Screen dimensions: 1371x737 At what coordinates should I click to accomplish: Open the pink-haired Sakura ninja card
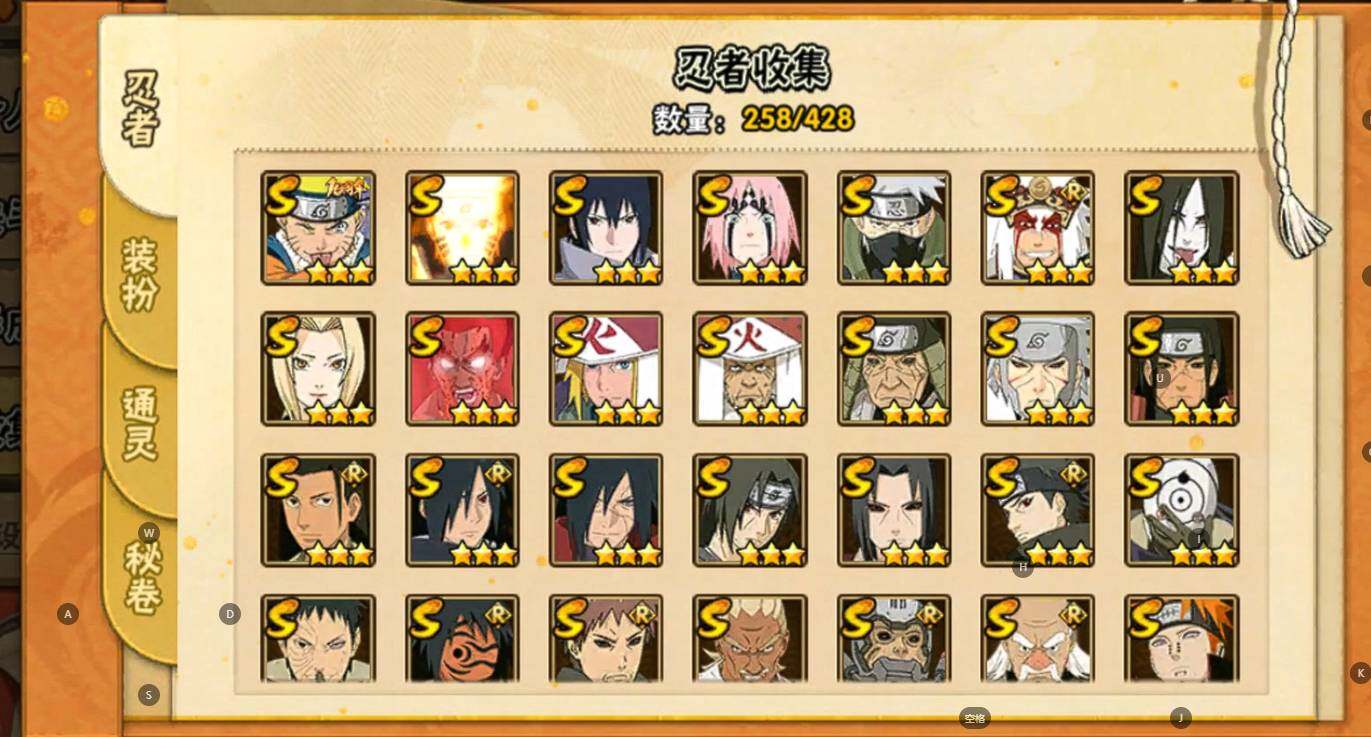coord(750,228)
